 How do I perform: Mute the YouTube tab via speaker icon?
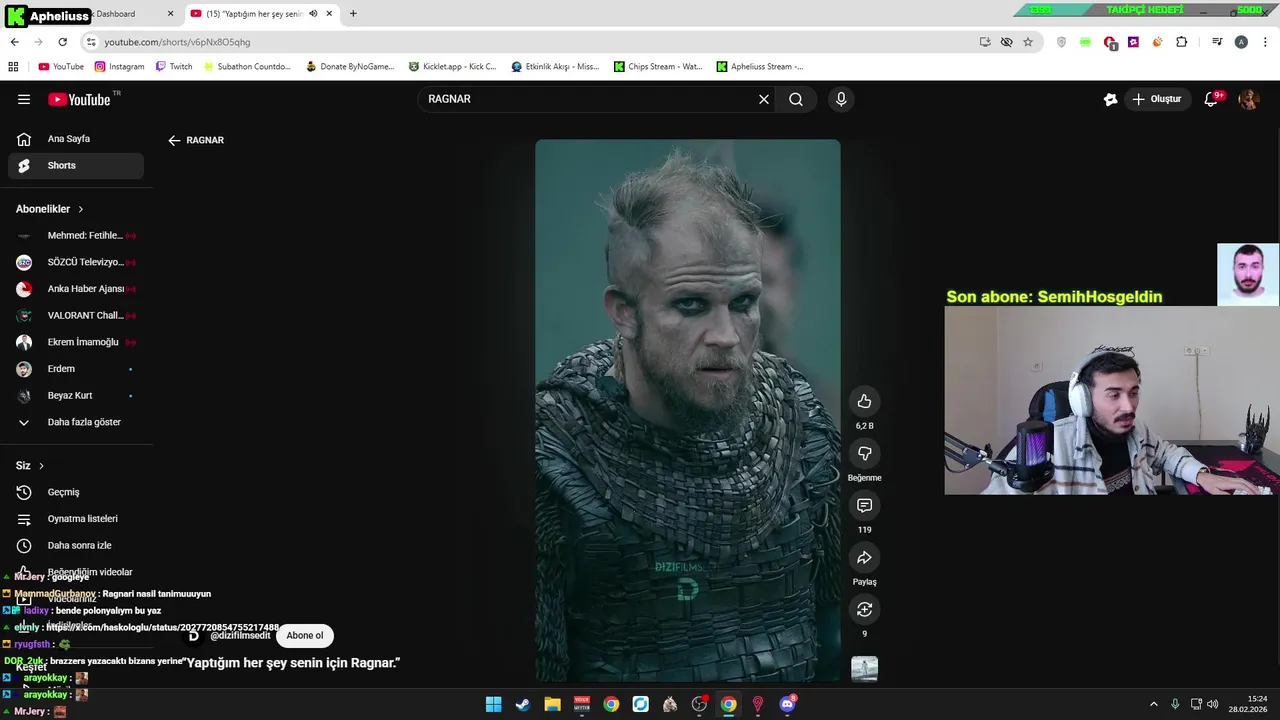point(313,14)
